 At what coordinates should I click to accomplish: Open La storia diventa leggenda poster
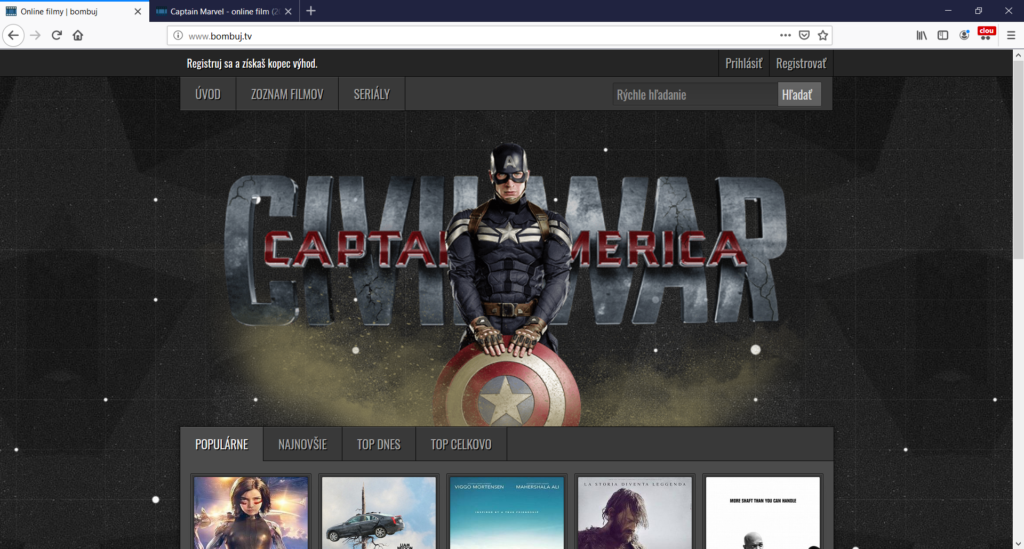pyautogui.click(x=635, y=512)
